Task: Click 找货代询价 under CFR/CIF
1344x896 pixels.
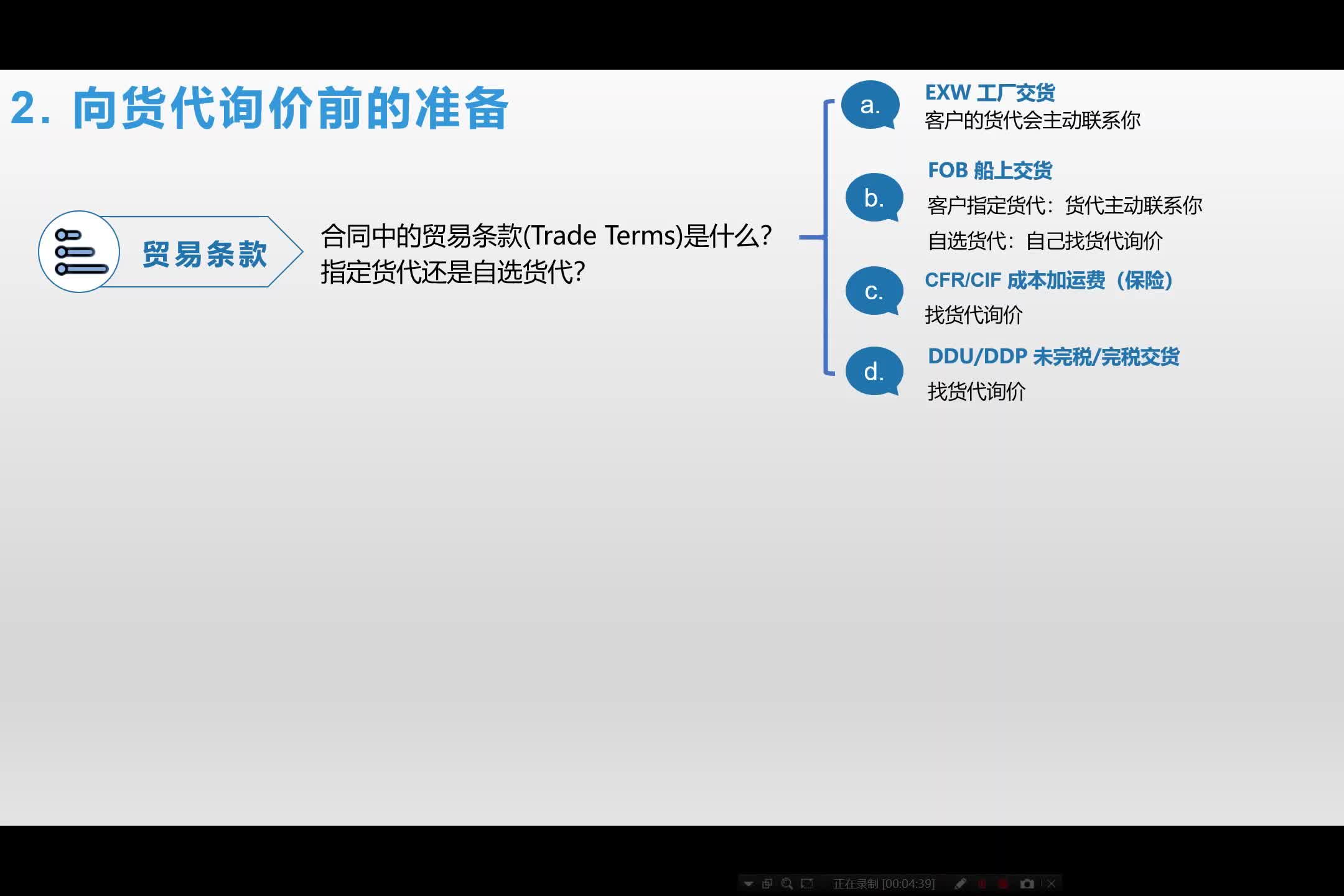Action: tap(974, 315)
